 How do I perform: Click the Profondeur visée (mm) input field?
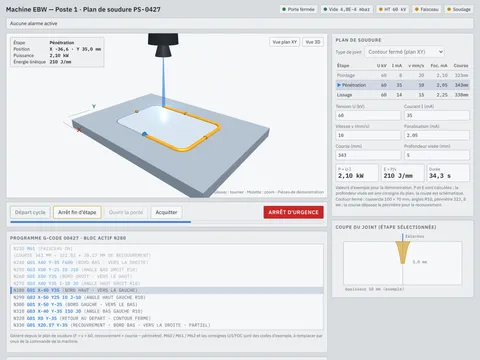click(437, 155)
